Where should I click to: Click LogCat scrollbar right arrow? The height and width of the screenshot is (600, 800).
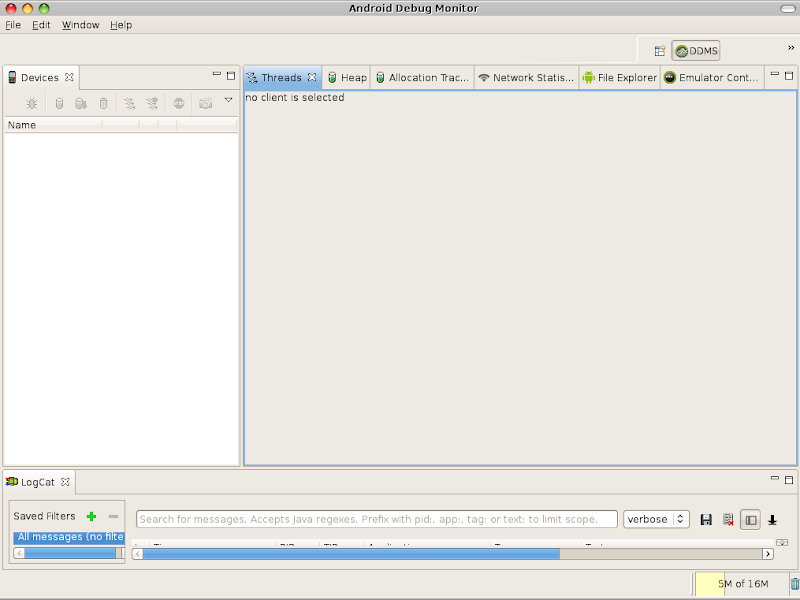tap(768, 554)
